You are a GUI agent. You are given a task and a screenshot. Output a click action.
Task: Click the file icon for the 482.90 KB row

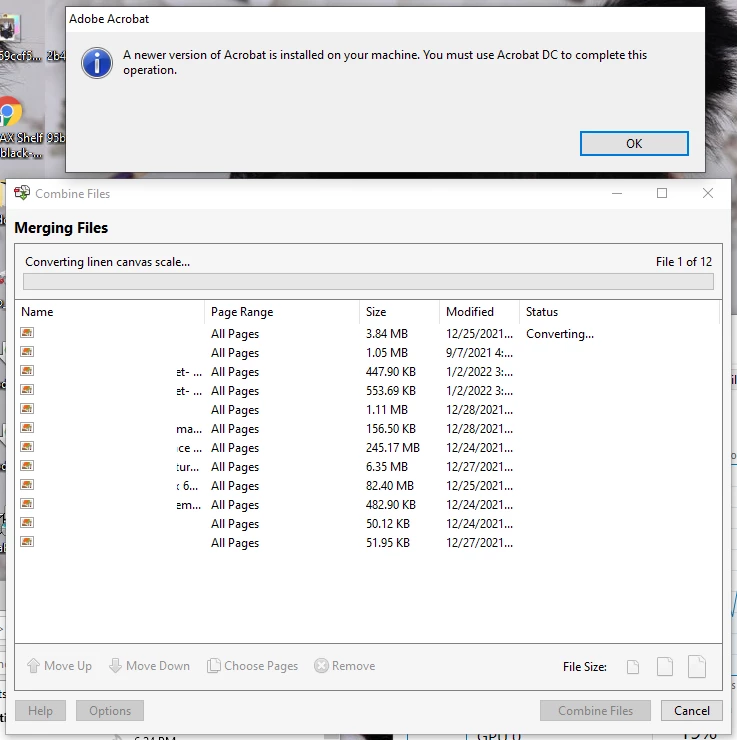point(27,504)
